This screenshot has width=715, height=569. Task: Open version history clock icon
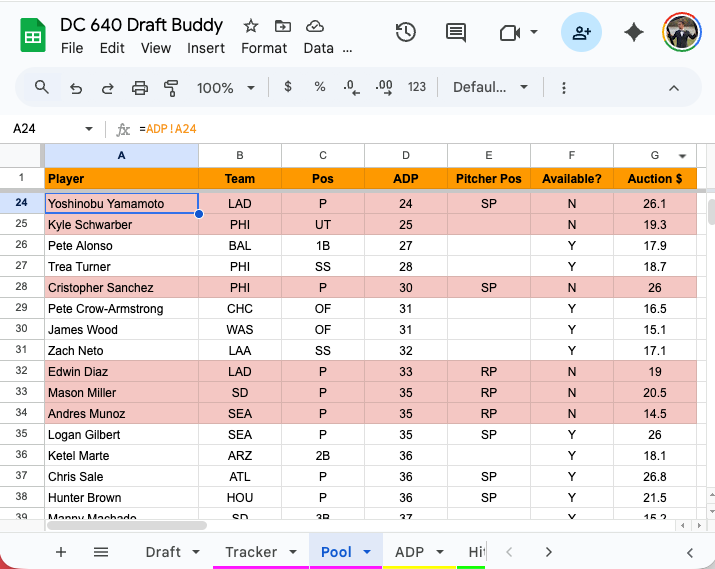click(x=405, y=32)
